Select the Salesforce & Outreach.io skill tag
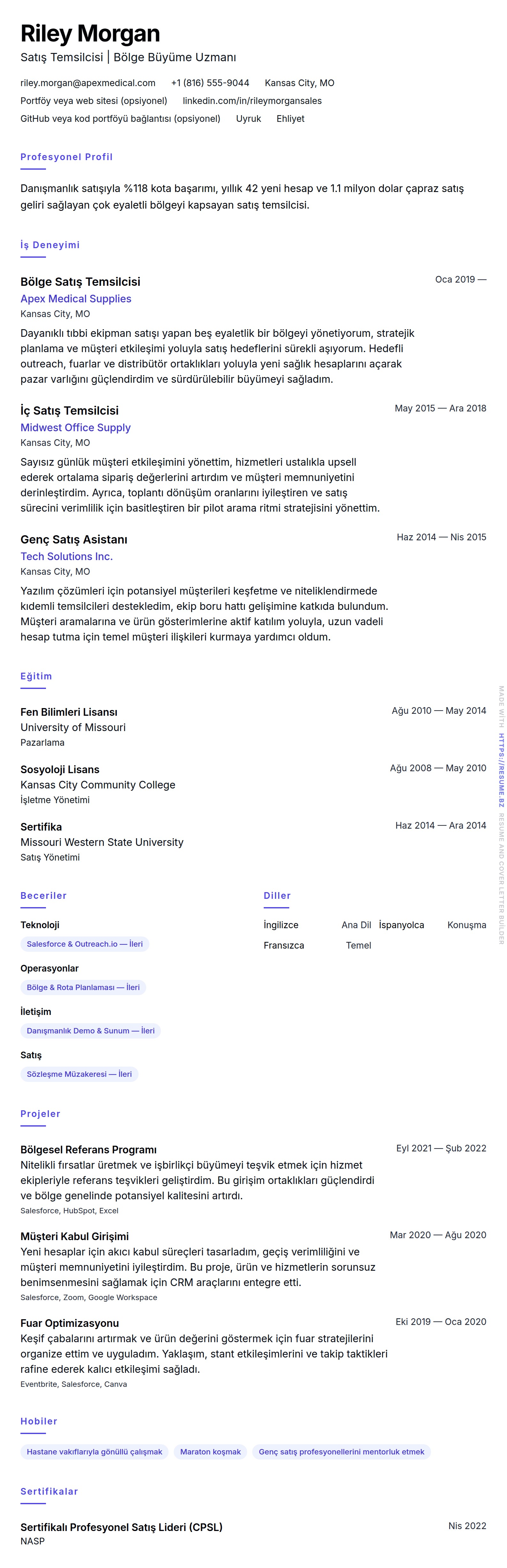The width and height of the screenshot is (507, 1568). pyautogui.click(x=85, y=944)
